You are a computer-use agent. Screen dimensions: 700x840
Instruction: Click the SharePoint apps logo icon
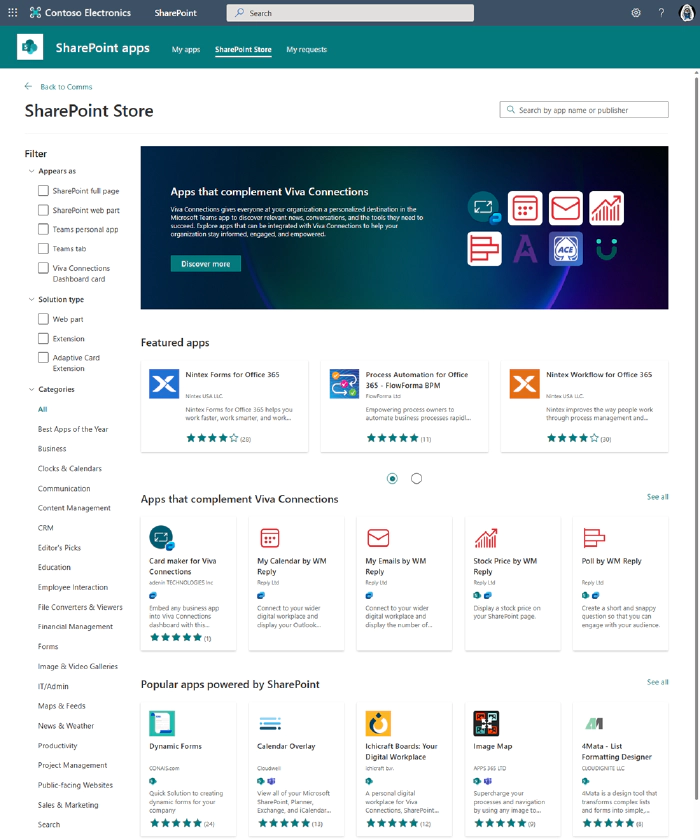coord(30,47)
